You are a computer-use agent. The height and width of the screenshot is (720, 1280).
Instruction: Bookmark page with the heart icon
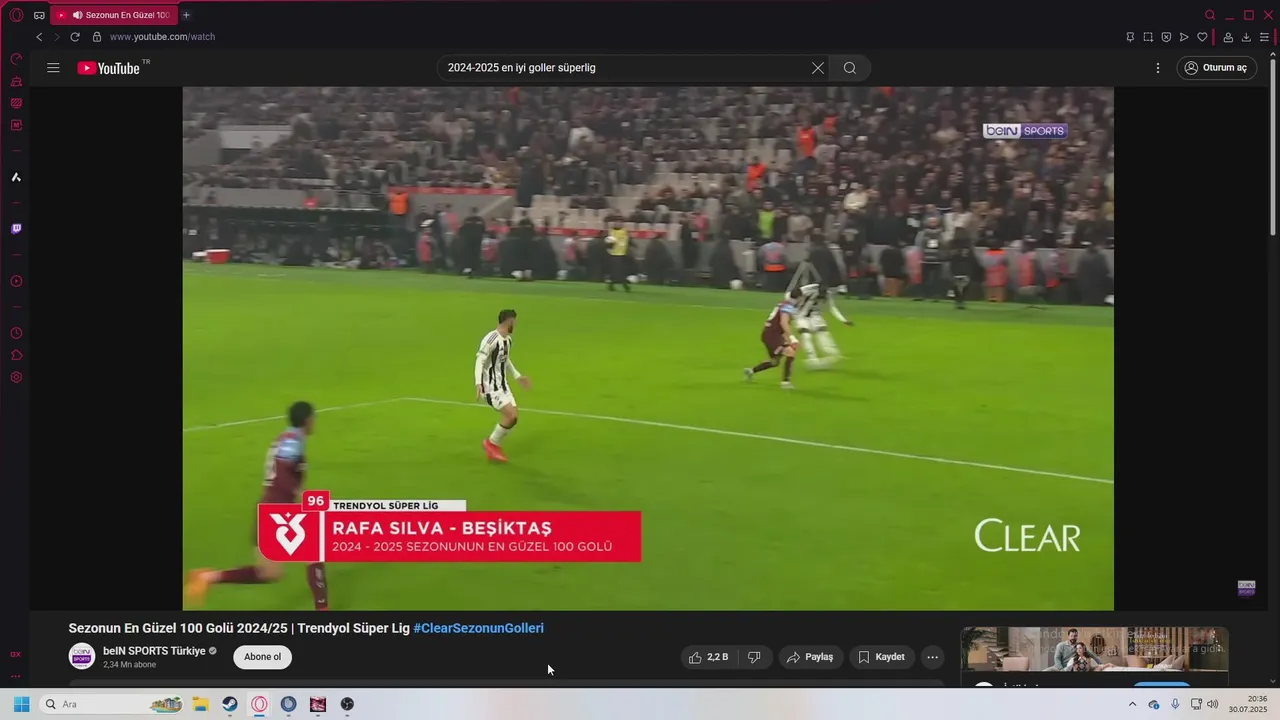pyautogui.click(x=1202, y=37)
